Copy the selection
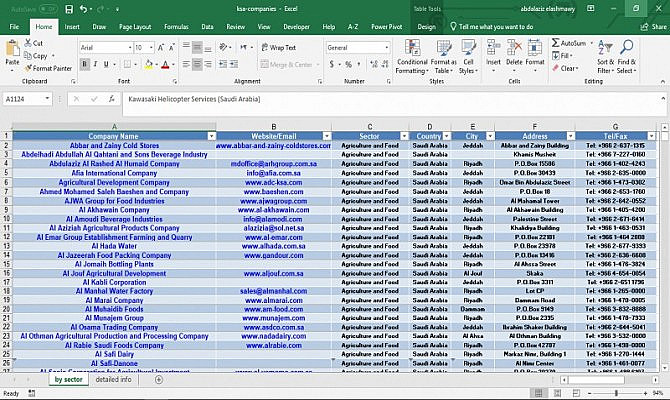The height and width of the screenshot is (400, 670). tap(36, 56)
